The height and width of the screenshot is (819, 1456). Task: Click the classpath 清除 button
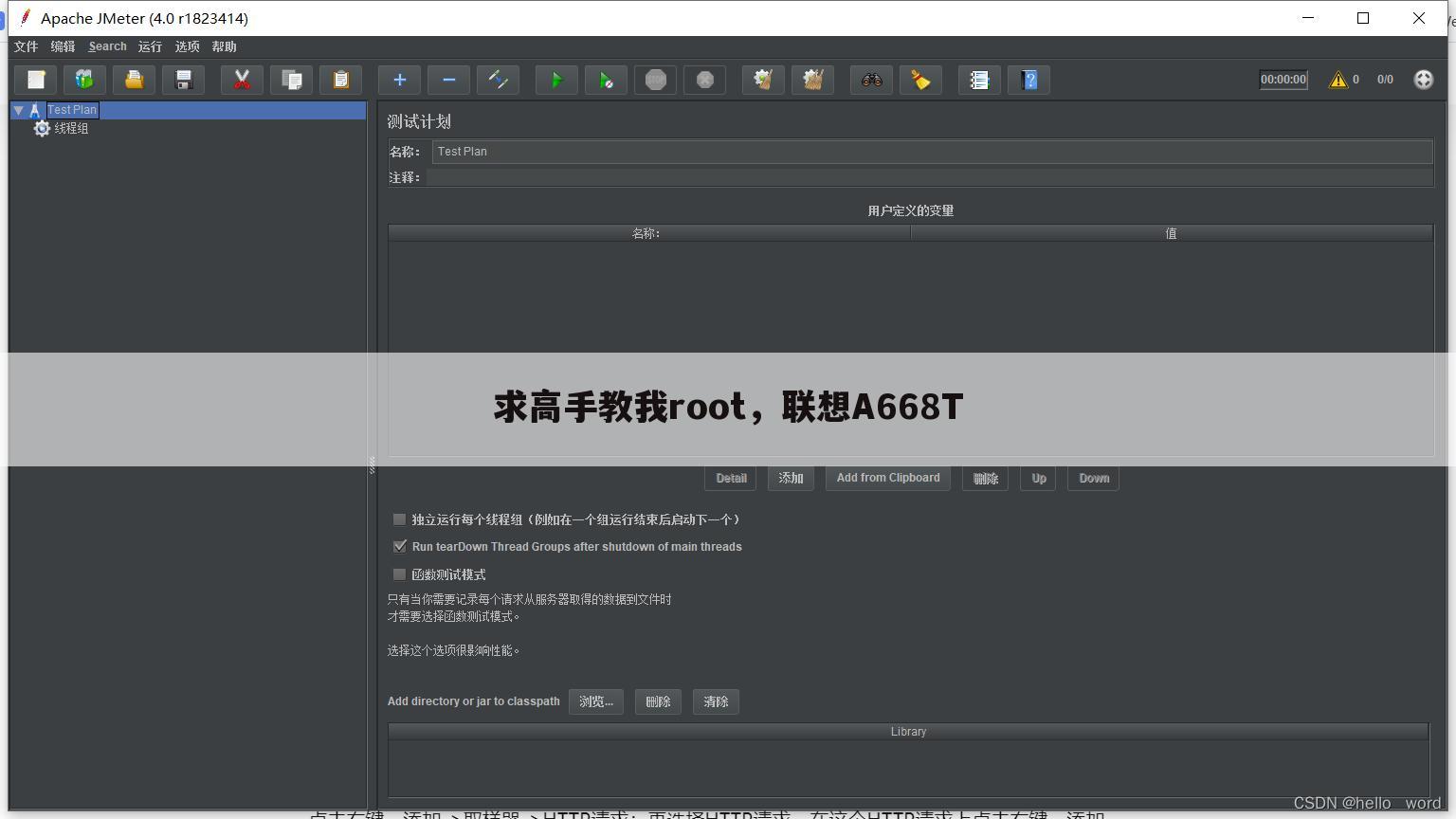click(x=716, y=701)
